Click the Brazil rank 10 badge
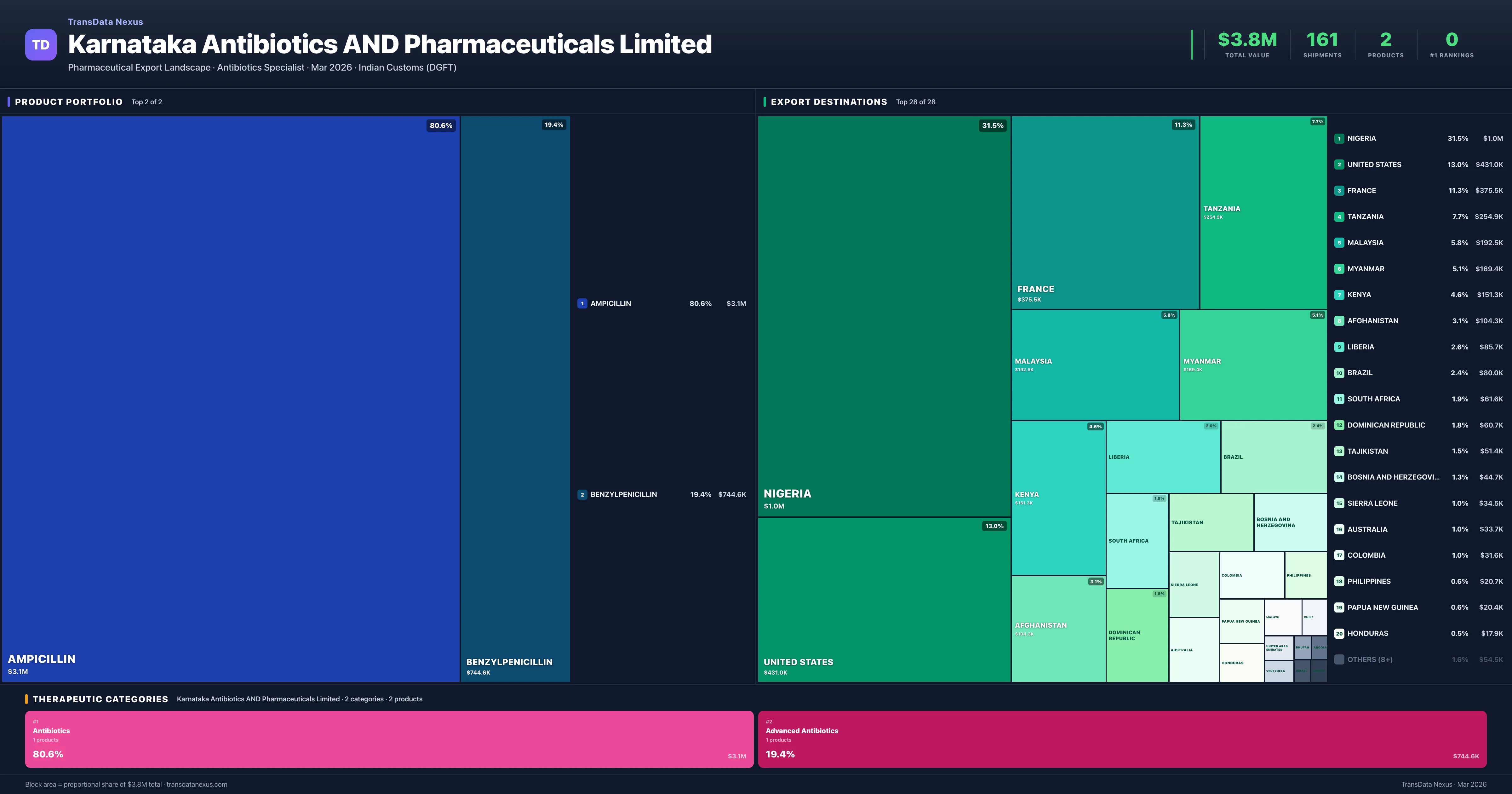1512x794 pixels. (x=1339, y=373)
